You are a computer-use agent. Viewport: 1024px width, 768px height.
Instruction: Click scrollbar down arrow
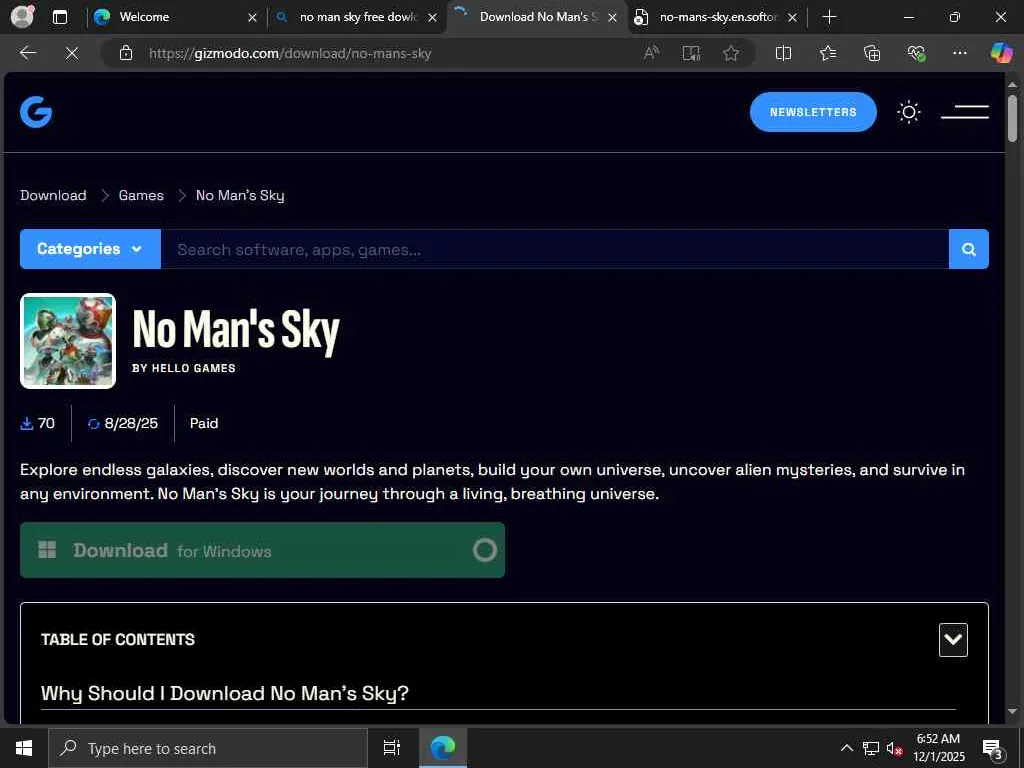pos(1012,711)
